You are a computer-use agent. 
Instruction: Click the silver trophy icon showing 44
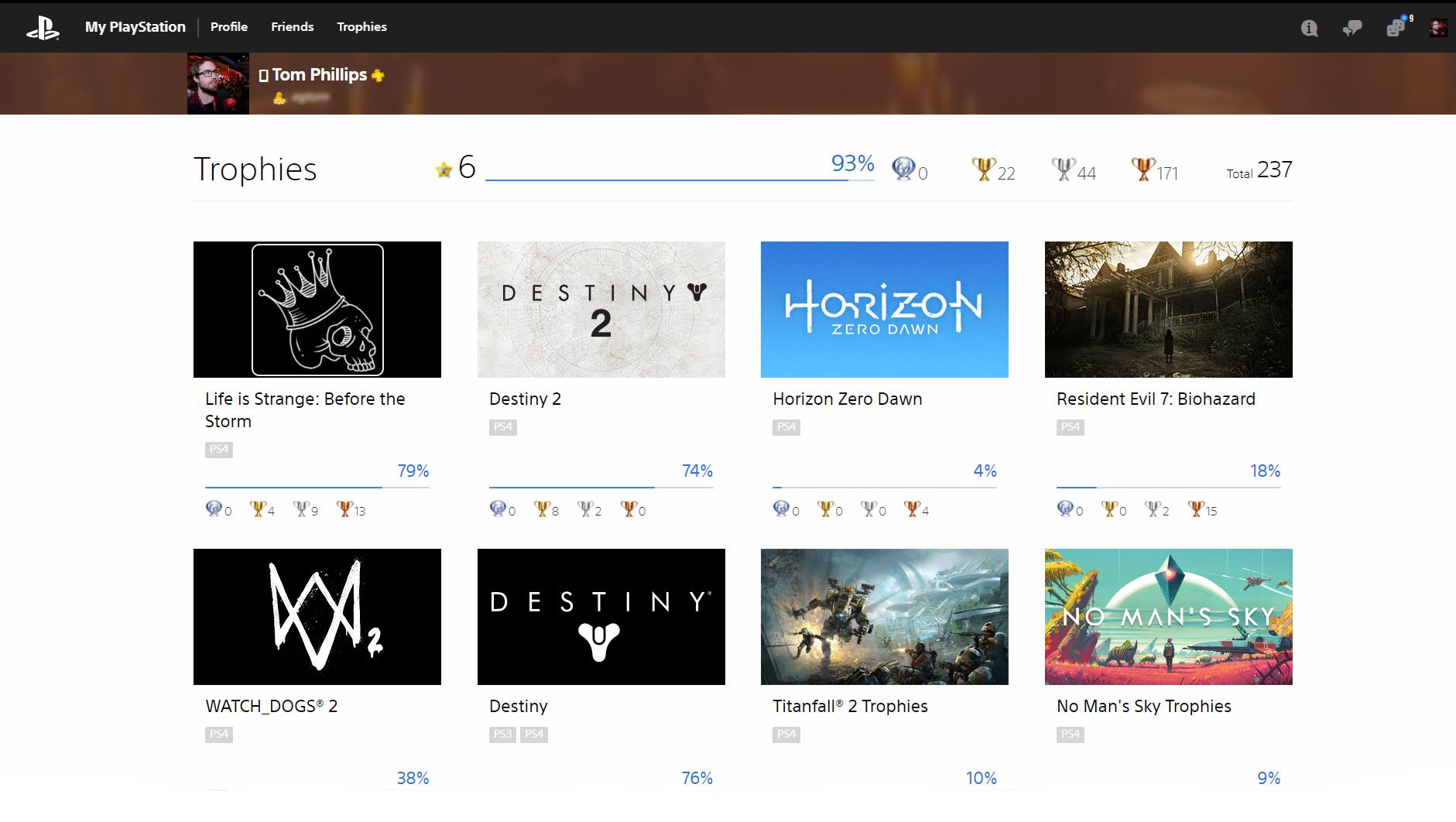click(x=1064, y=169)
